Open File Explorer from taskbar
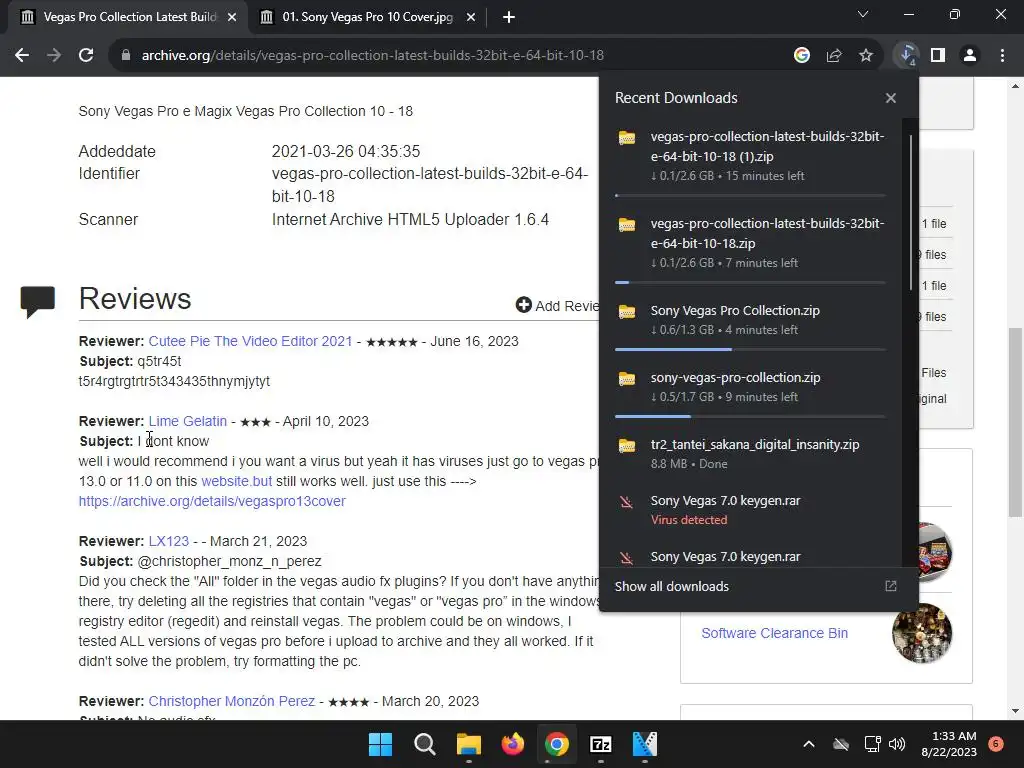The height and width of the screenshot is (768, 1024). [468, 744]
